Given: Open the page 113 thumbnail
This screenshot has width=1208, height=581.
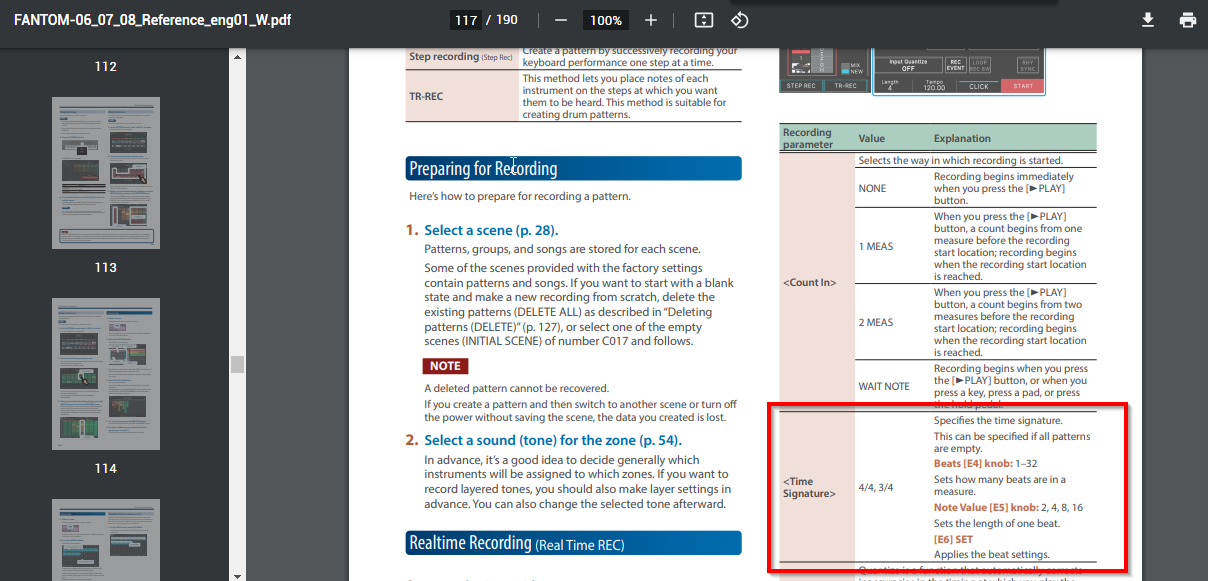Looking at the screenshot, I should [106, 173].
